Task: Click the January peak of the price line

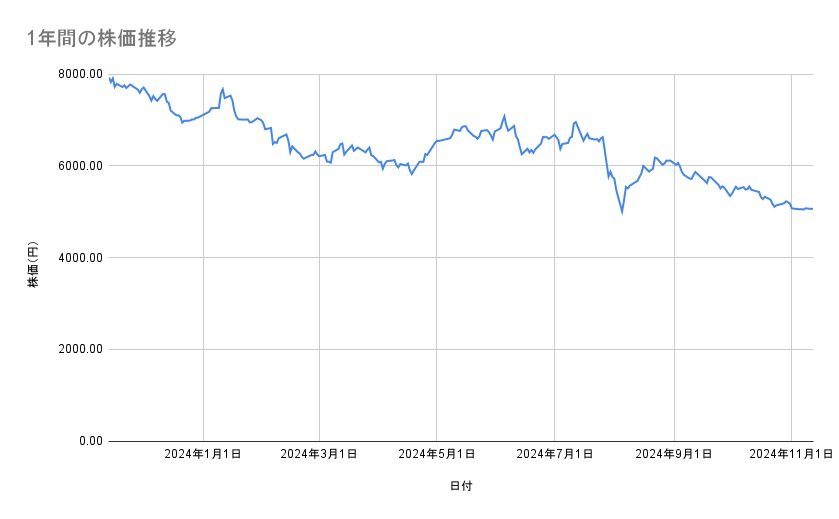Action: [222, 89]
